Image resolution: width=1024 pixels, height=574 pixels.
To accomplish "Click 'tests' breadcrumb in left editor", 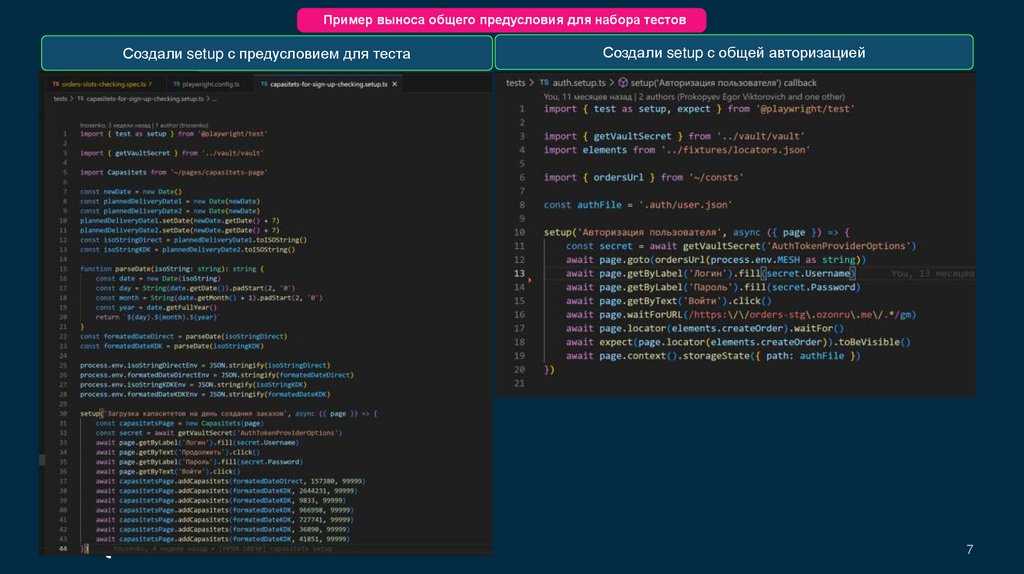I will [x=59, y=99].
